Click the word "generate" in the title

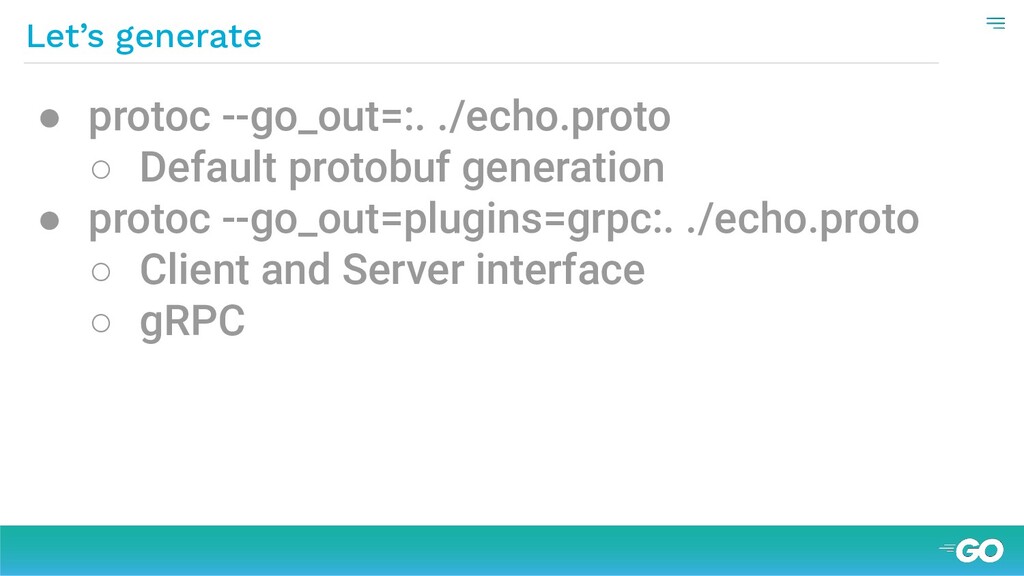(189, 38)
